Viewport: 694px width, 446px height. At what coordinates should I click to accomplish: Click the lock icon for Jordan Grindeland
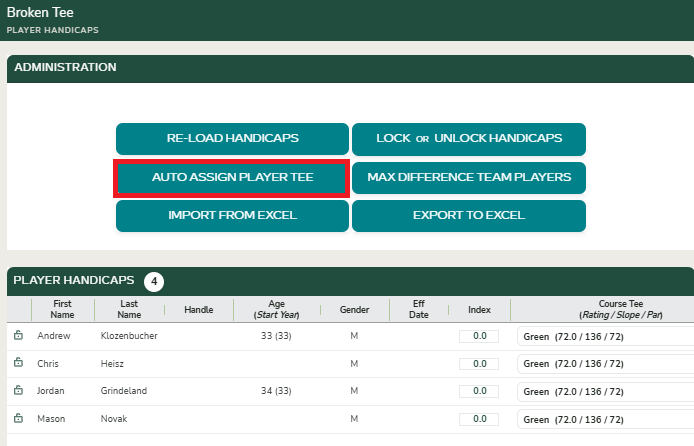click(x=18, y=390)
